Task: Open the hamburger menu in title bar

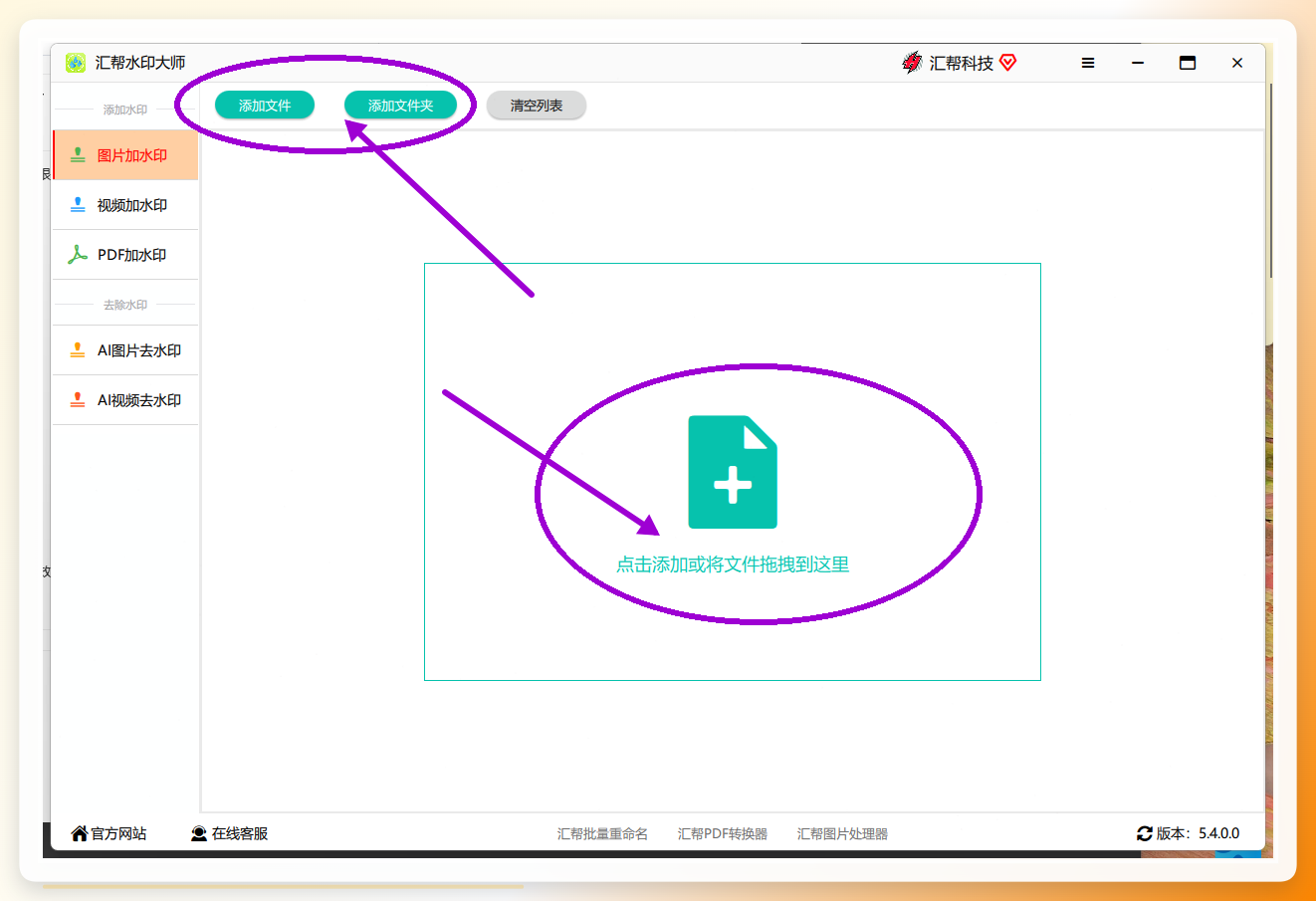Action: 1088,63
